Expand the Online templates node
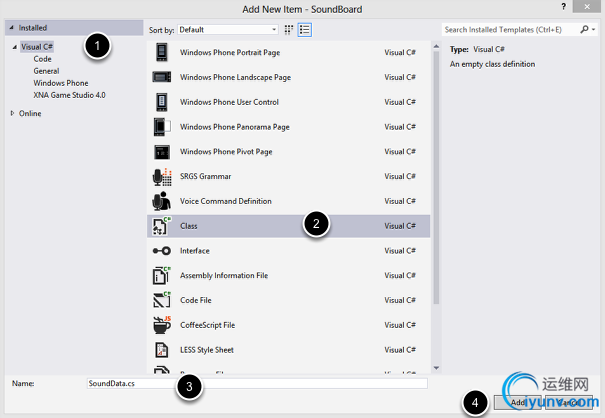This screenshot has width=605, height=418. [12, 113]
